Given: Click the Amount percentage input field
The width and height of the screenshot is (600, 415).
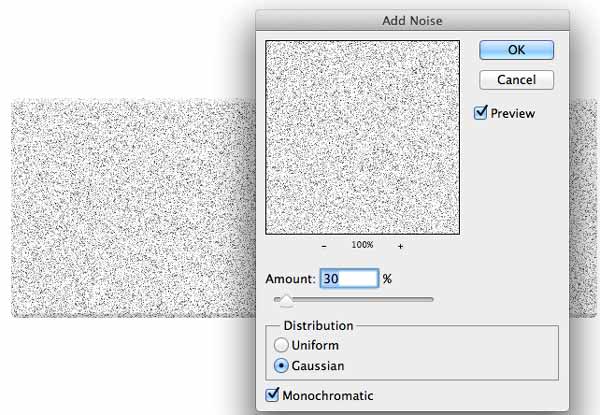Looking at the screenshot, I should tap(349, 278).
